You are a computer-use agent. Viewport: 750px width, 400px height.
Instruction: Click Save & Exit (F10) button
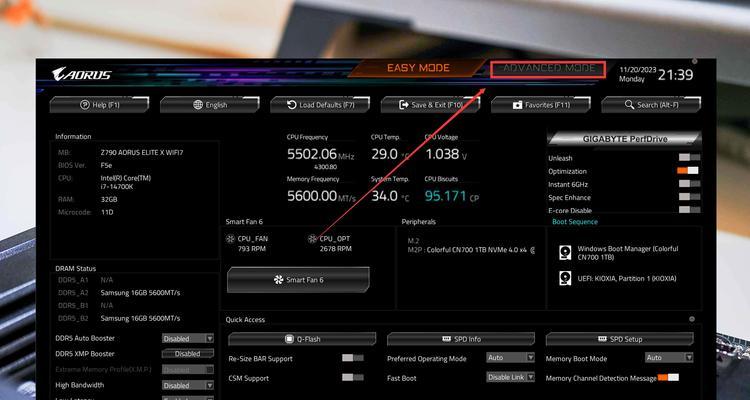[430, 105]
